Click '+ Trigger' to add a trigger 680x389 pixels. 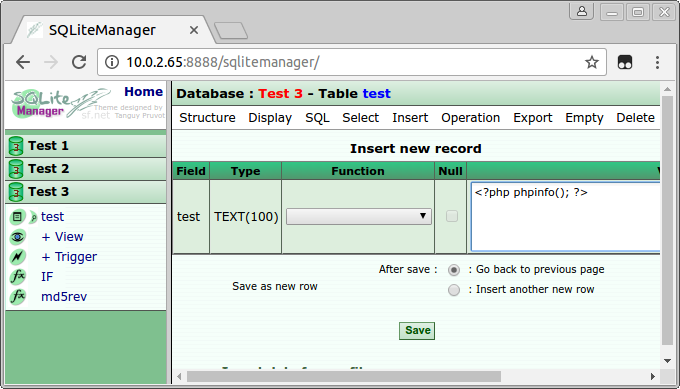click(69, 257)
